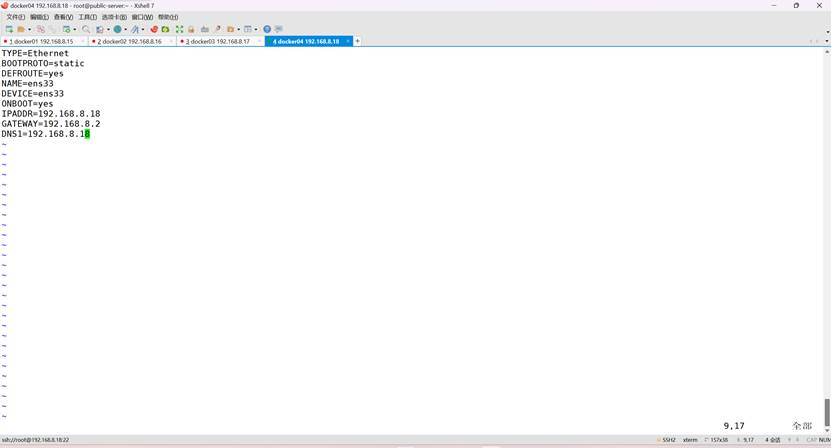Click the font settings icon
This screenshot has width=831, height=448.
(135, 29)
